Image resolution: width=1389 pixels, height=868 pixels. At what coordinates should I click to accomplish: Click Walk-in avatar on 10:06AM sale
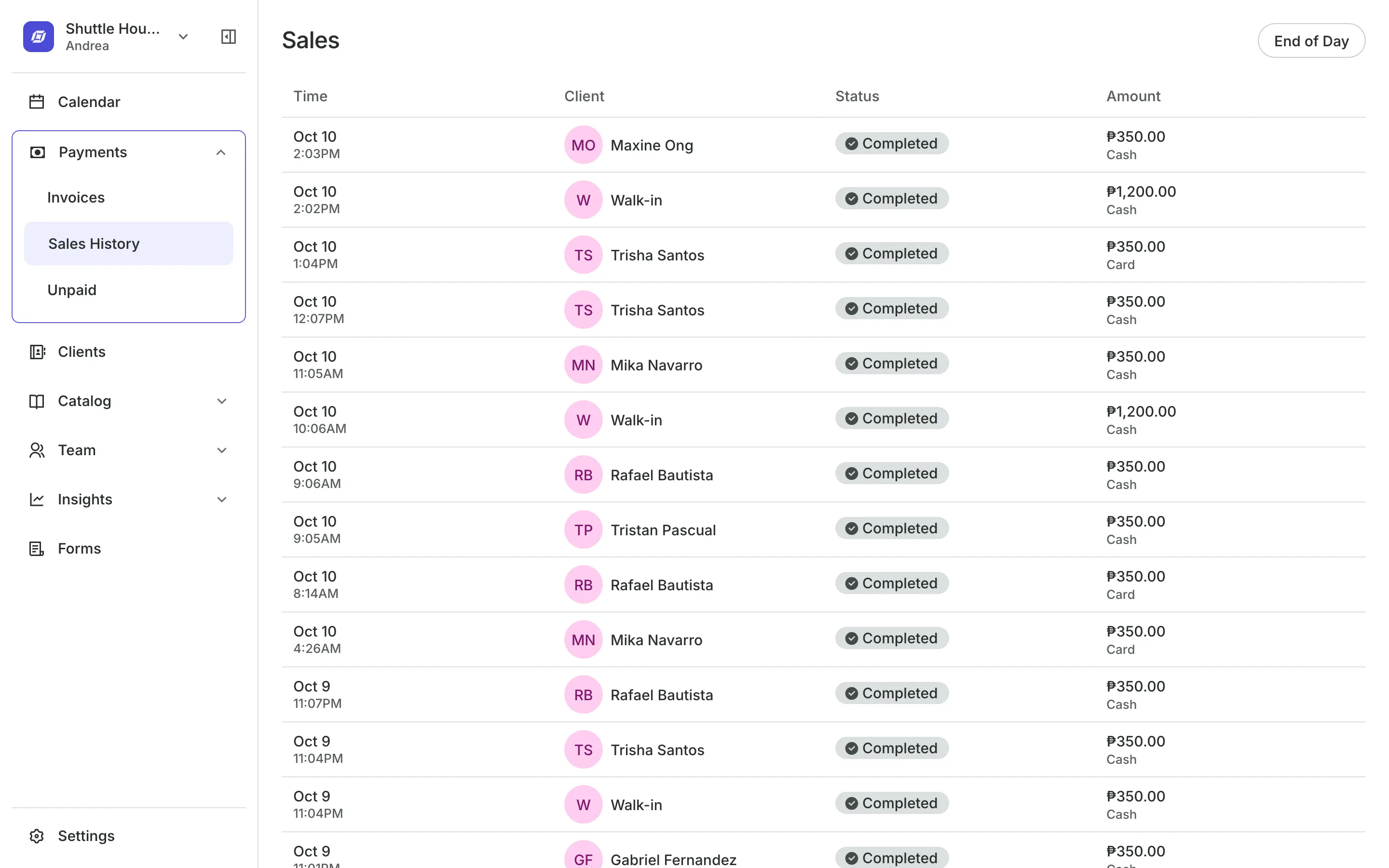583,420
